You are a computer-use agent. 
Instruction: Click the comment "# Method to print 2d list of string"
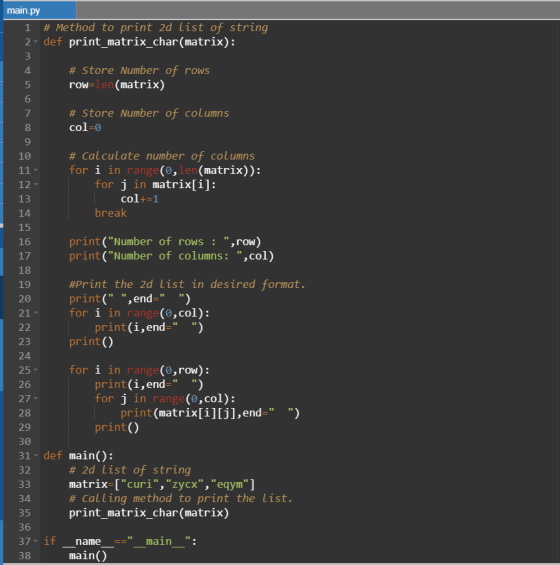(156, 28)
